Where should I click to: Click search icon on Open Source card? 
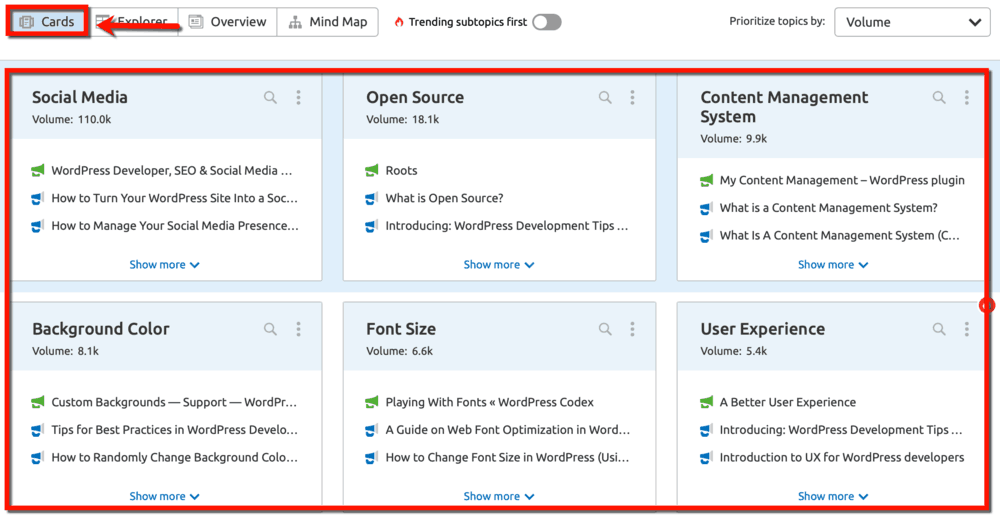coord(605,98)
